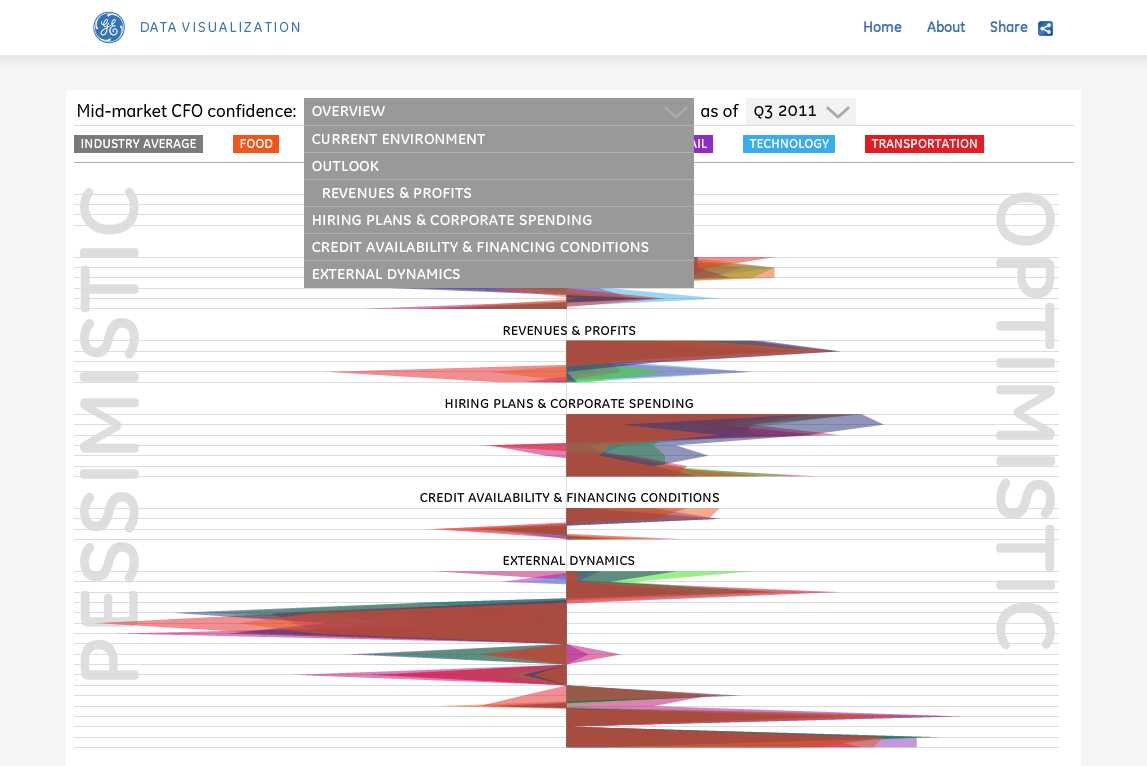Open the About page link

click(946, 27)
